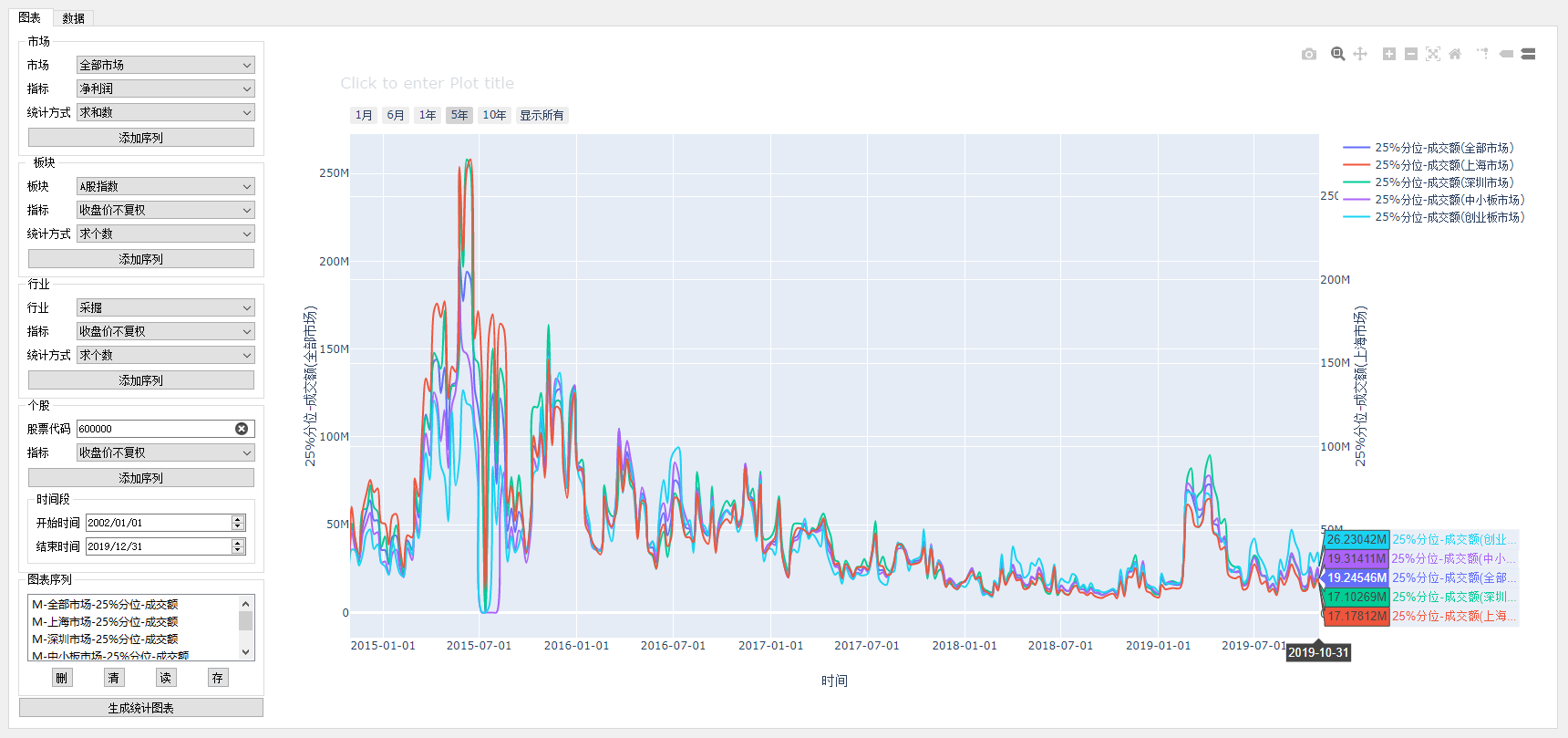The width and height of the screenshot is (1568, 738).
Task: Open the 市场 dropdown showing 全部市场
Action: coord(165,65)
